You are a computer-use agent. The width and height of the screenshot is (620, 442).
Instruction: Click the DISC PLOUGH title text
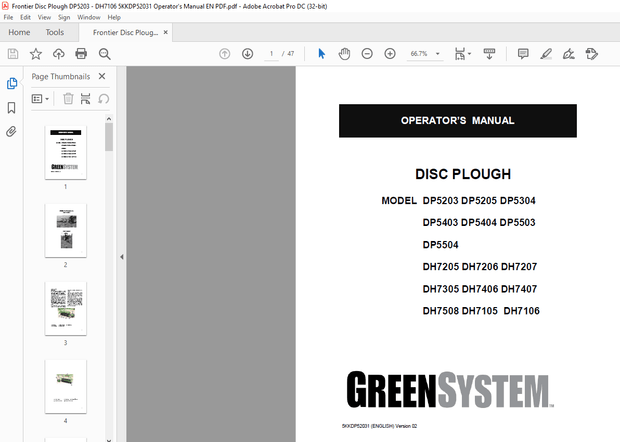coord(463,174)
